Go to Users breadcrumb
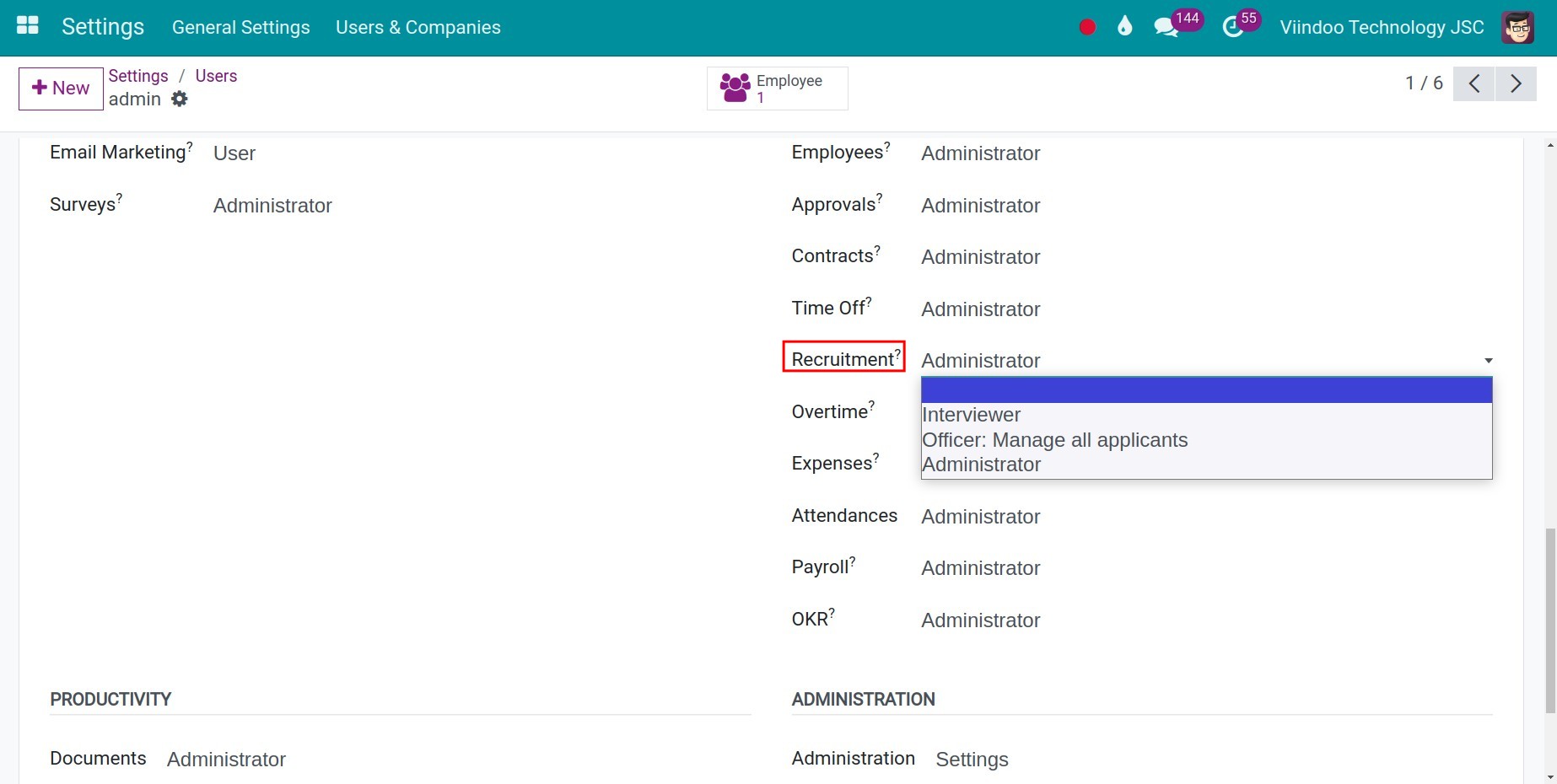This screenshot has width=1557, height=784. (x=216, y=76)
